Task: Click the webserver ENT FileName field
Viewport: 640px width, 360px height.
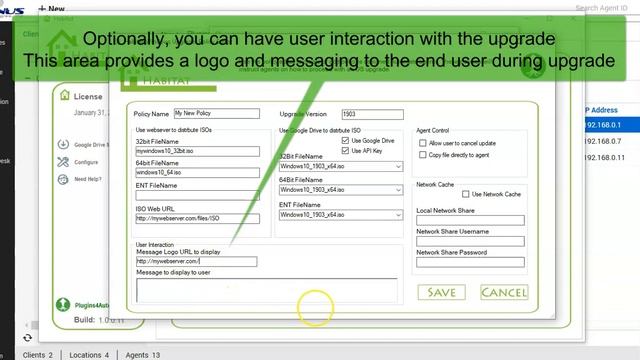Action: pos(198,195)
